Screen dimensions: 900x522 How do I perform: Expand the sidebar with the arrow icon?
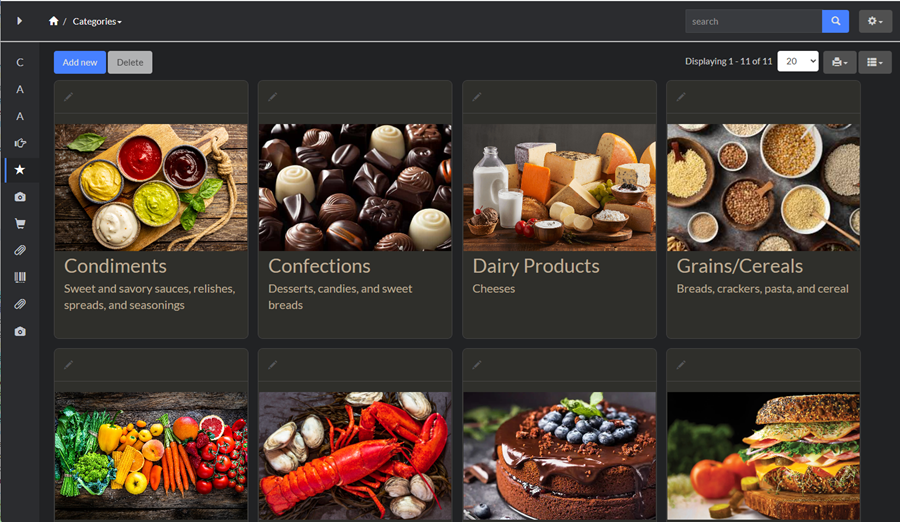coord(20,21)
